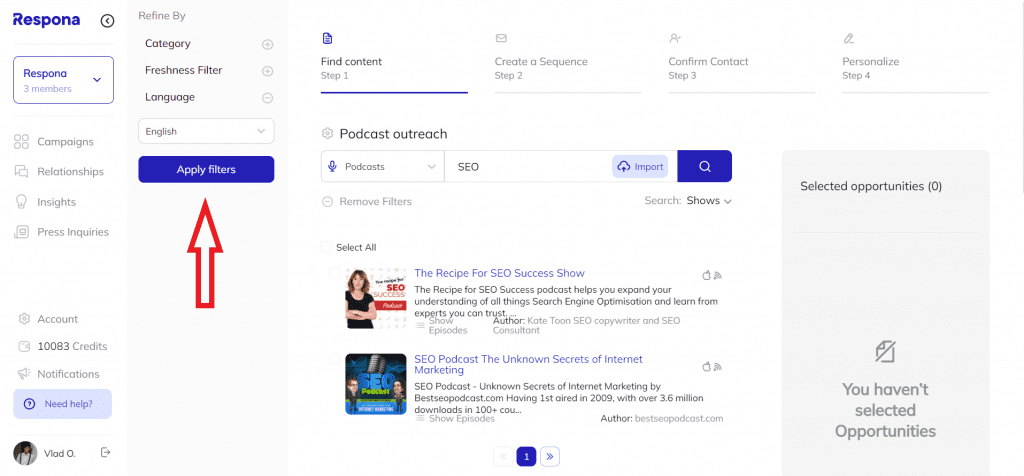Click Apple icon on Recipe For SEO Success
This screenshot has width=1024, height=476.
coord(706,276)
